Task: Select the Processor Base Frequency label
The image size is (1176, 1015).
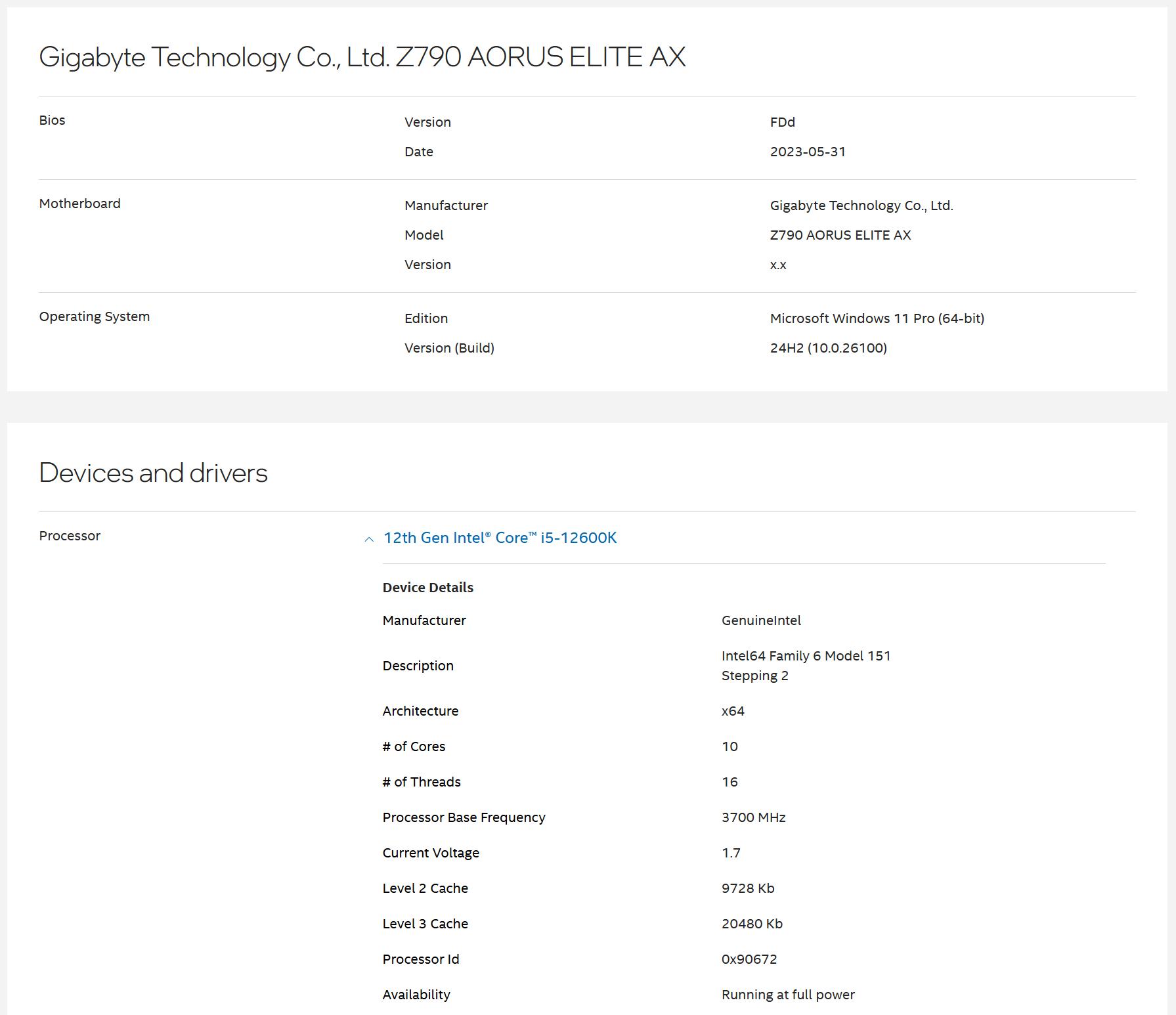Action: click(464, 818)
